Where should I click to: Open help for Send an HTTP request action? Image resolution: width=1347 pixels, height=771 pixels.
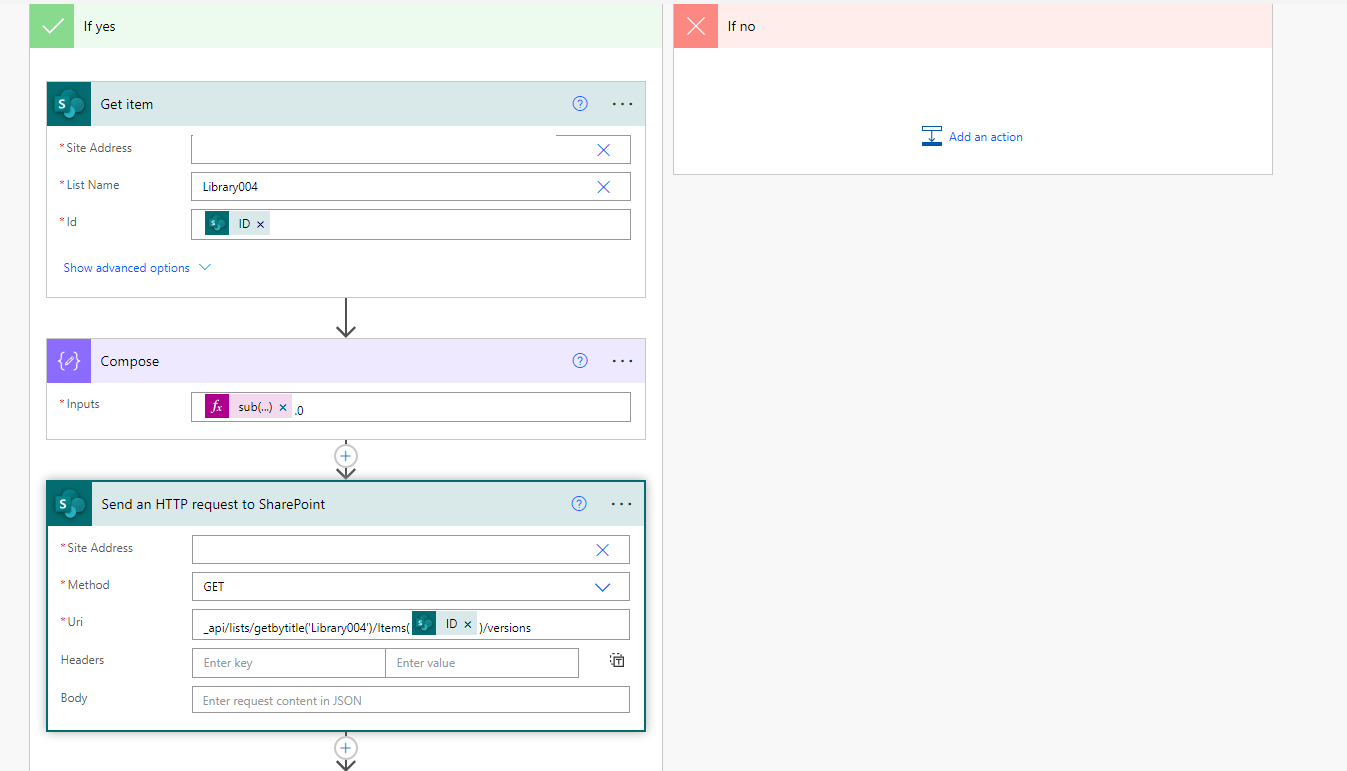(x=579, y=504)
